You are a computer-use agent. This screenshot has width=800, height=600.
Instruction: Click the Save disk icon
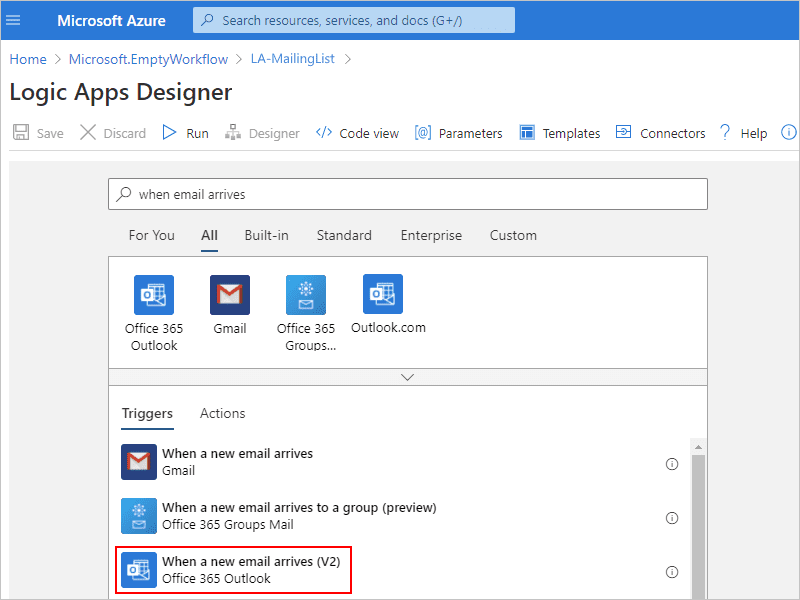tap(21, 133)
